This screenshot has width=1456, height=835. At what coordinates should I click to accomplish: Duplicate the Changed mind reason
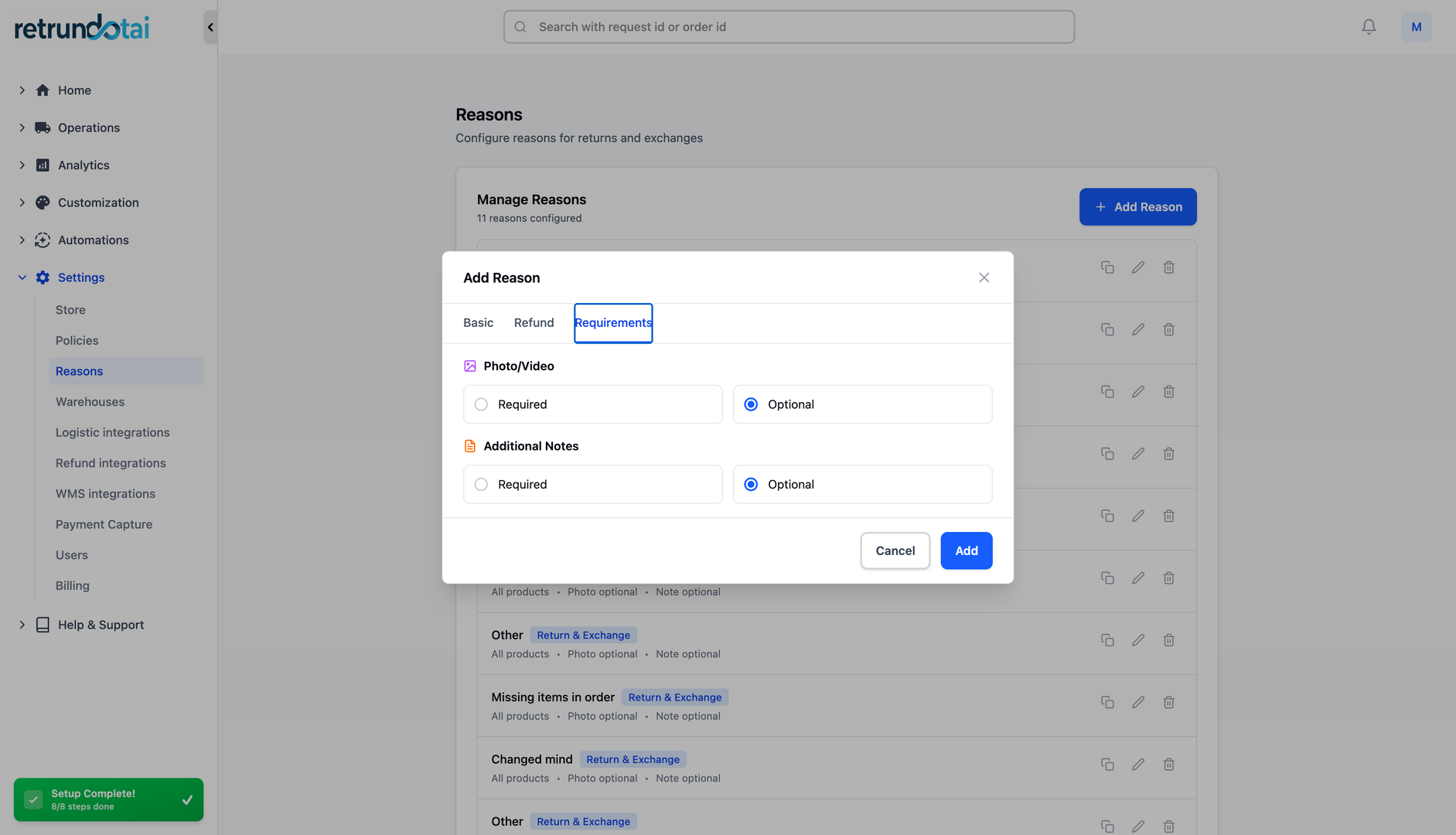click(x=1107, y=764)
